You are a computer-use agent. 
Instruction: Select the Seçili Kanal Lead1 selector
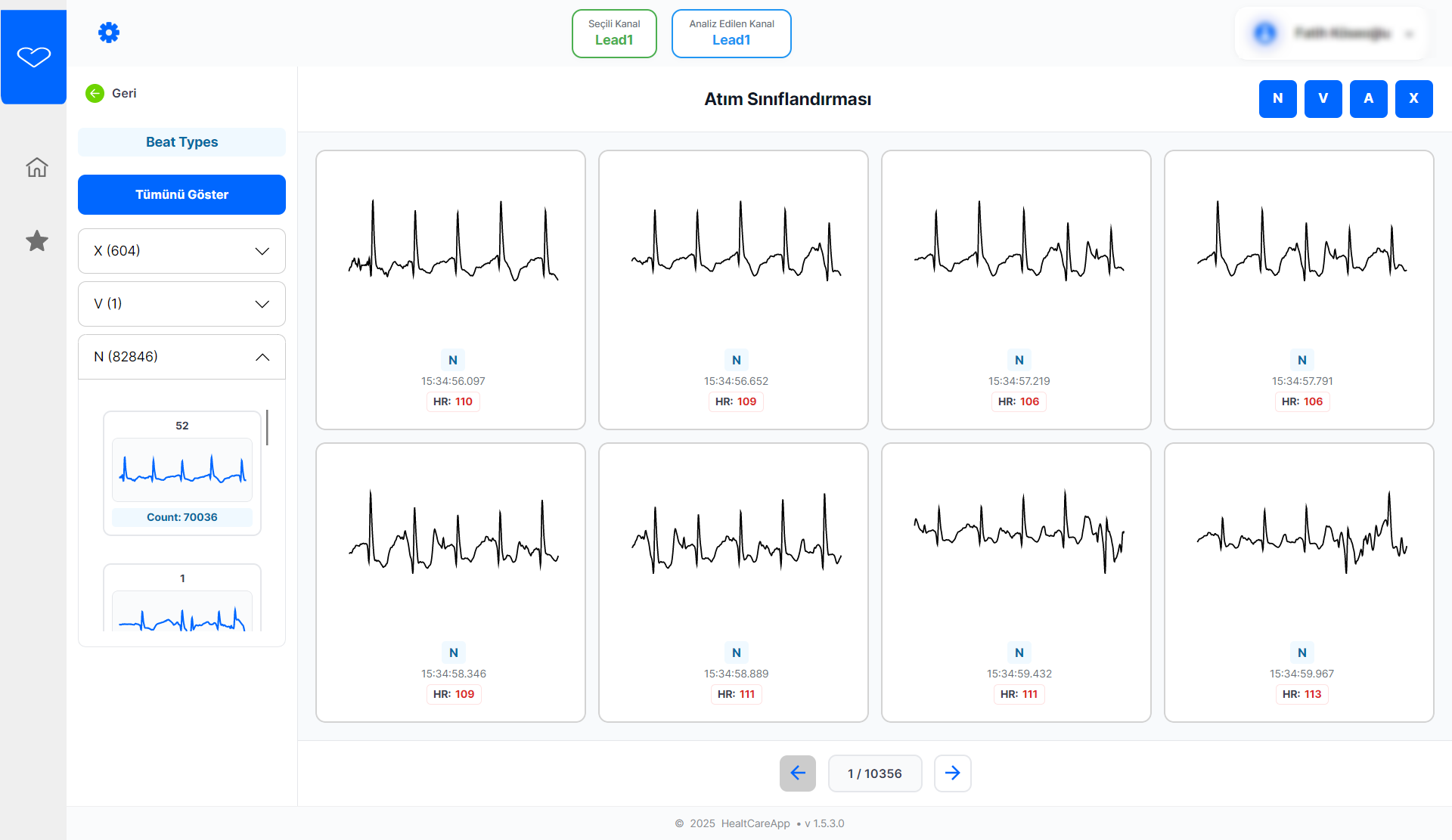[614, 33]
